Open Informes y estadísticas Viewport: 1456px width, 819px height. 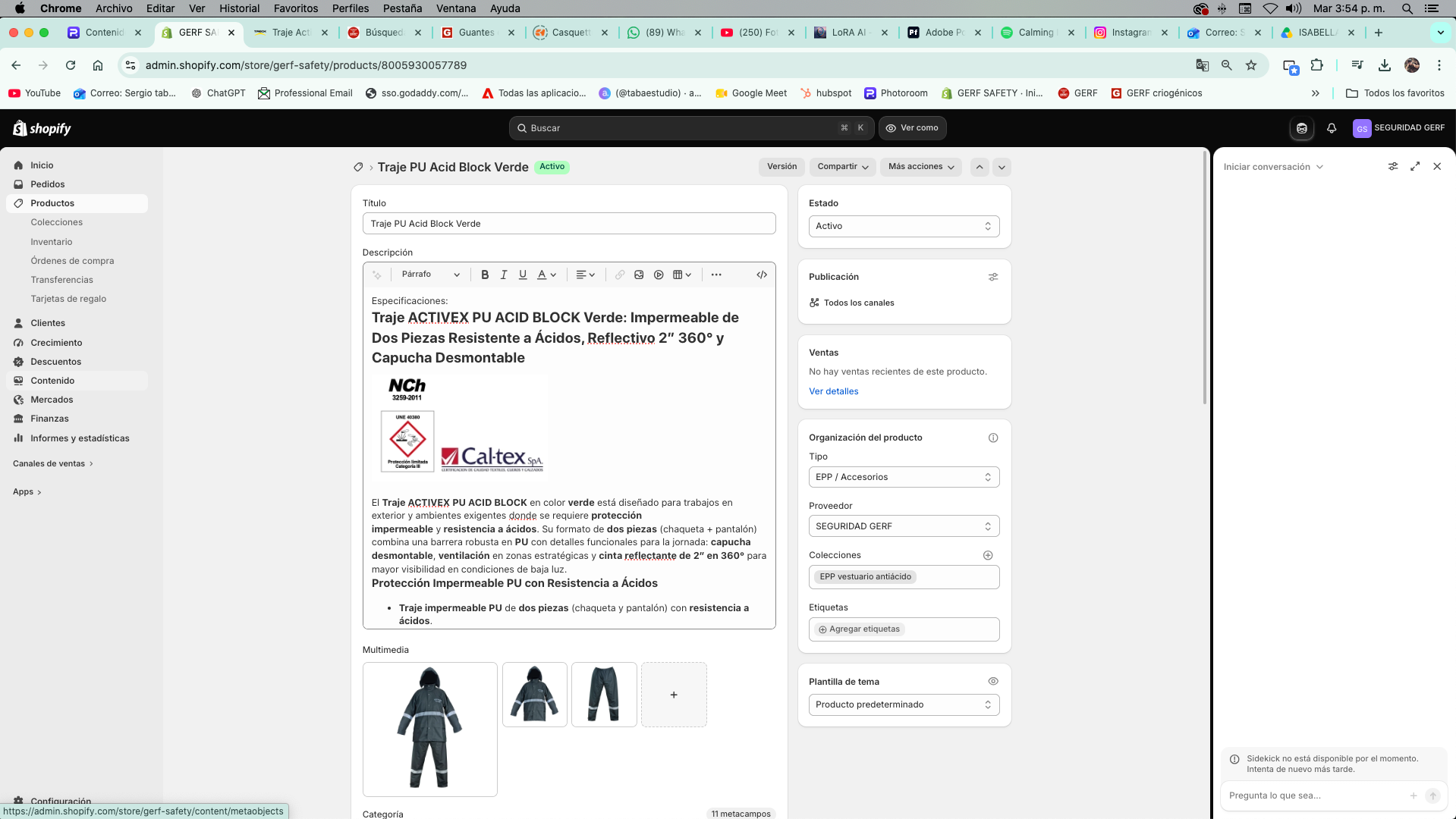point(80,438)
